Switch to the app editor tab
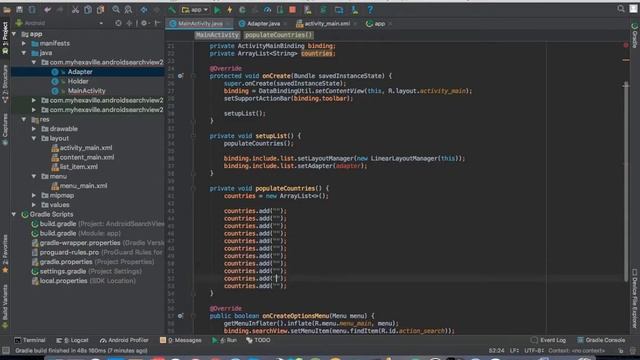The image size is (640, 360). point(379,24)
